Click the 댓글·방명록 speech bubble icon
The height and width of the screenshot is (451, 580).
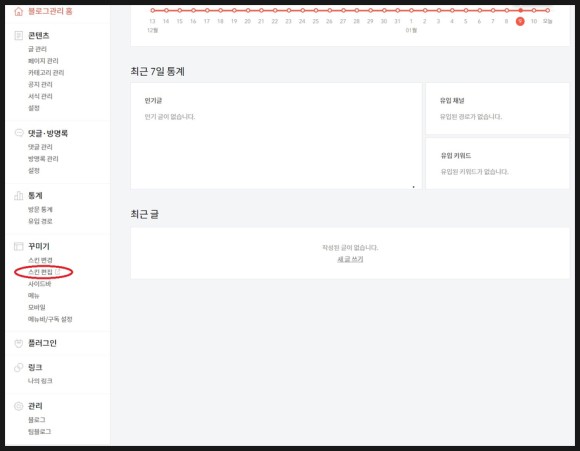coord(18,133)
